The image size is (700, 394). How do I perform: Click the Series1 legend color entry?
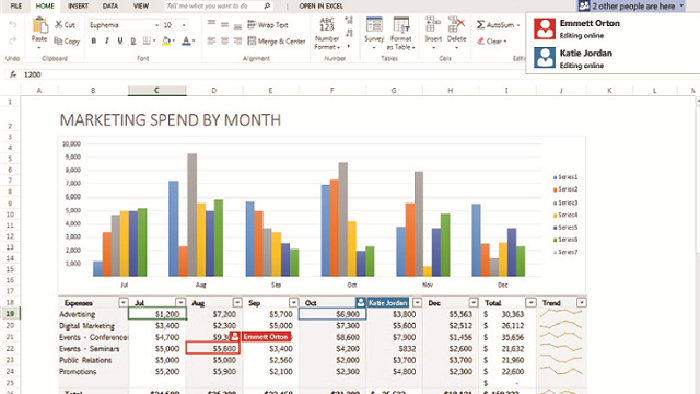(x=565, y=177)
